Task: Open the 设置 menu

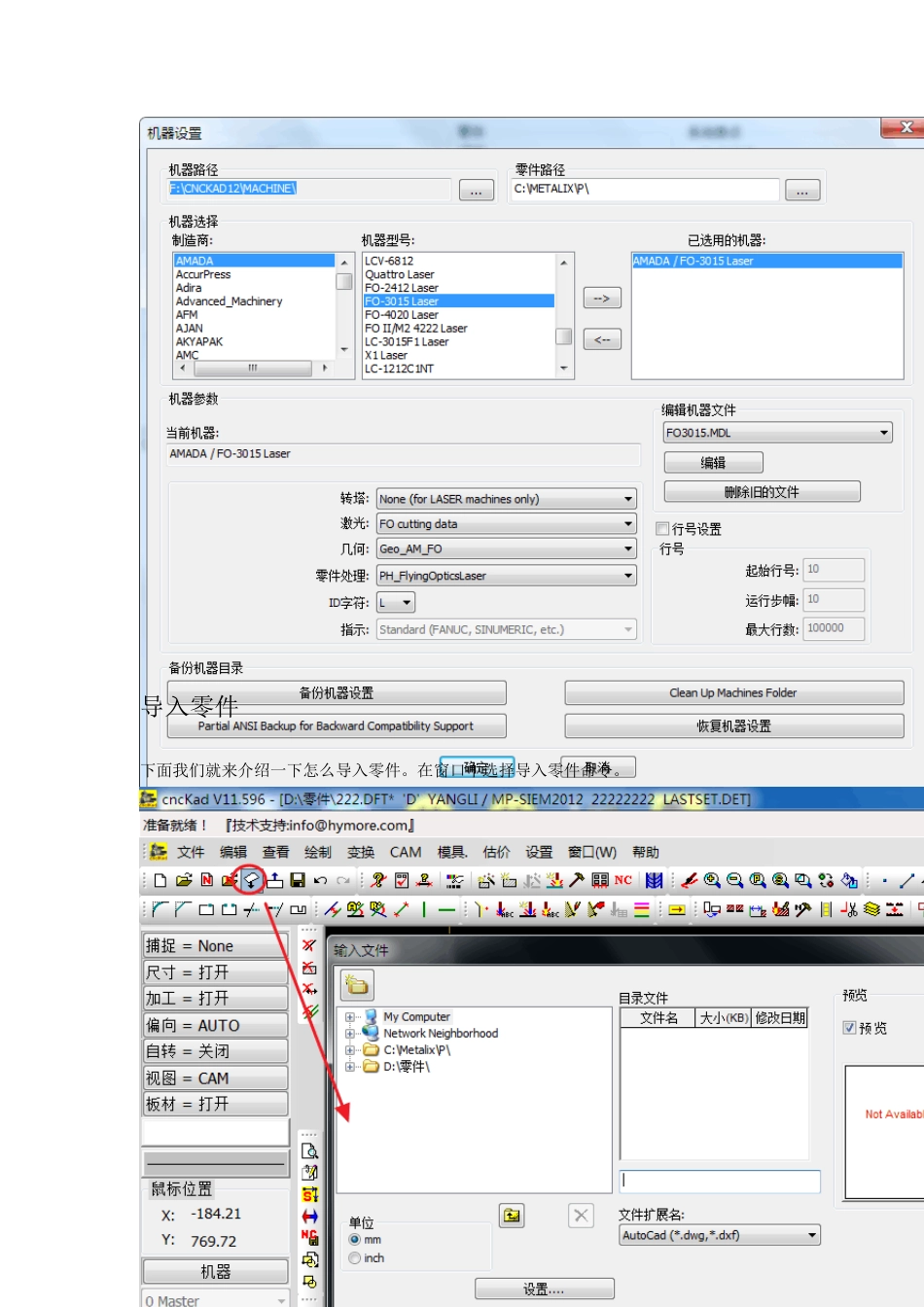Action: coord(539,852)
